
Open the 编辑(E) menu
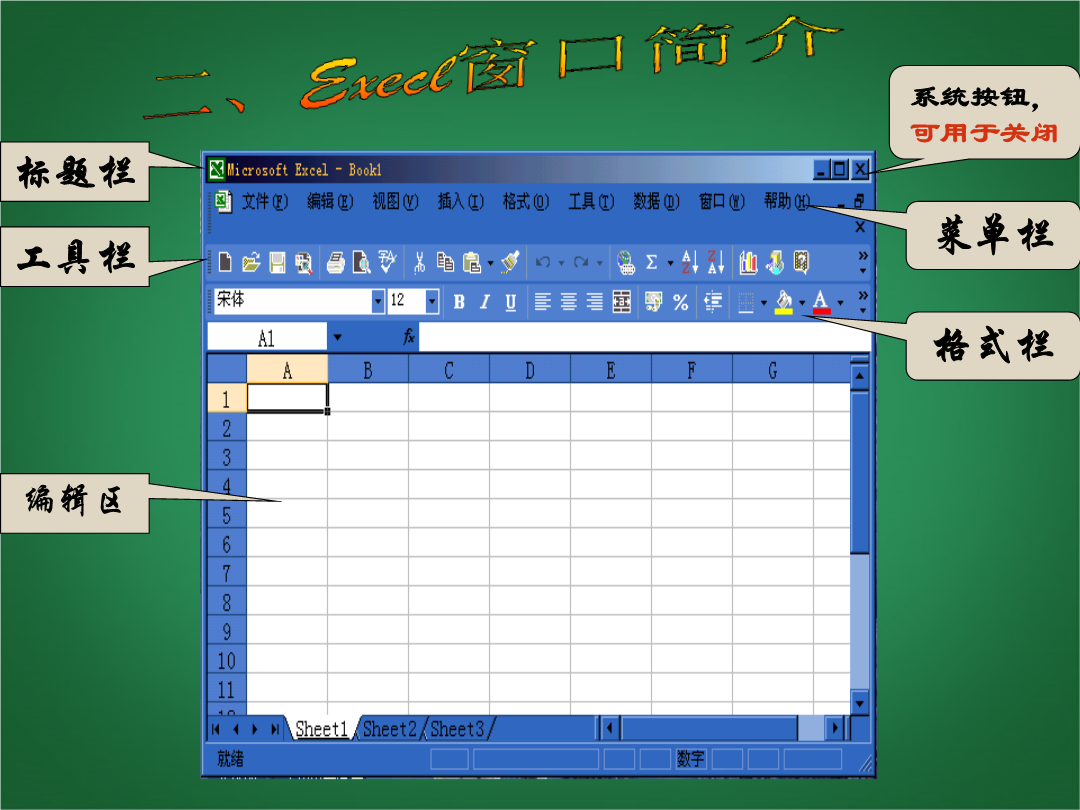point(330,201)
